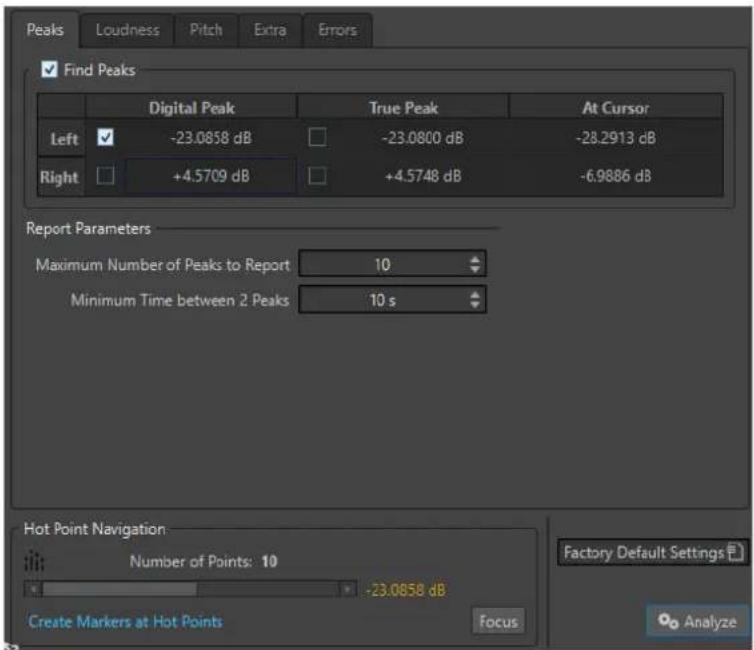The height and width of the screenshot is (650, 754).
Task: Click the hot point slider right arrow
Action: click(x=347, y=589)
